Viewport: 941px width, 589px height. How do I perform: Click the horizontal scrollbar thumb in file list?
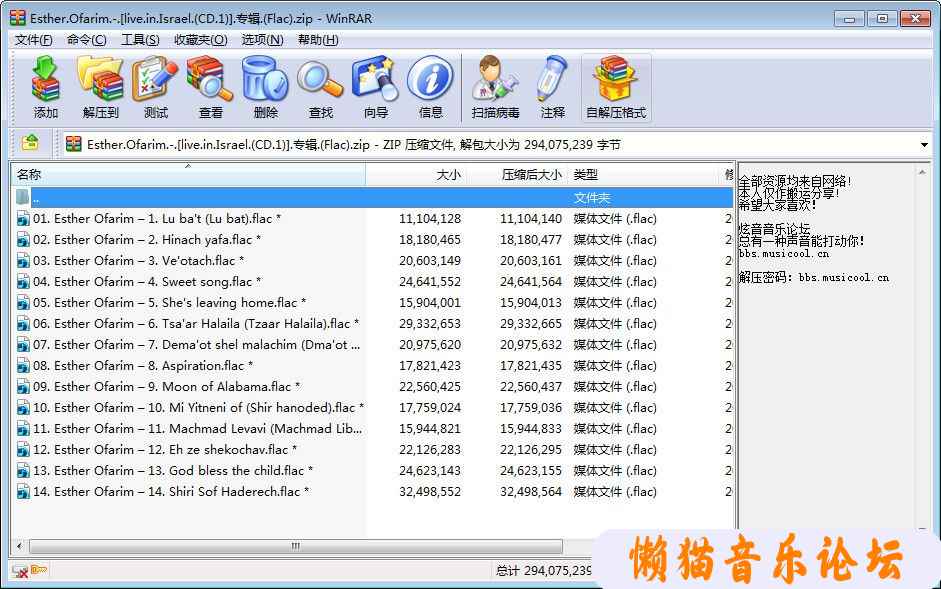point(296,546)
